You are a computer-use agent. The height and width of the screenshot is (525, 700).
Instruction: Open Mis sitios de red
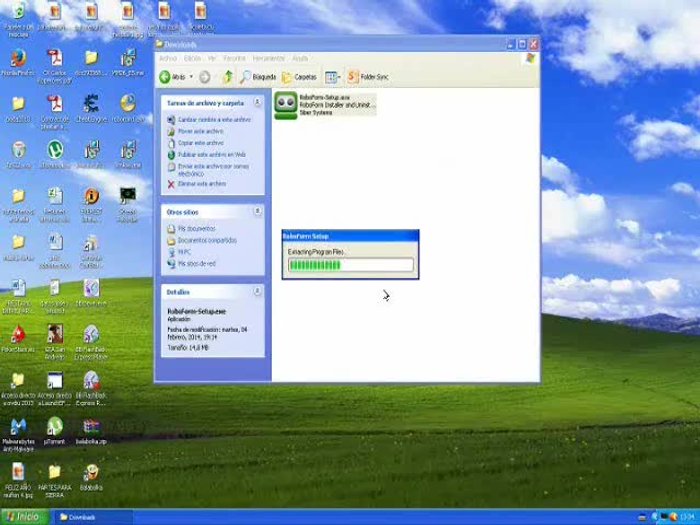click(191, 264)
